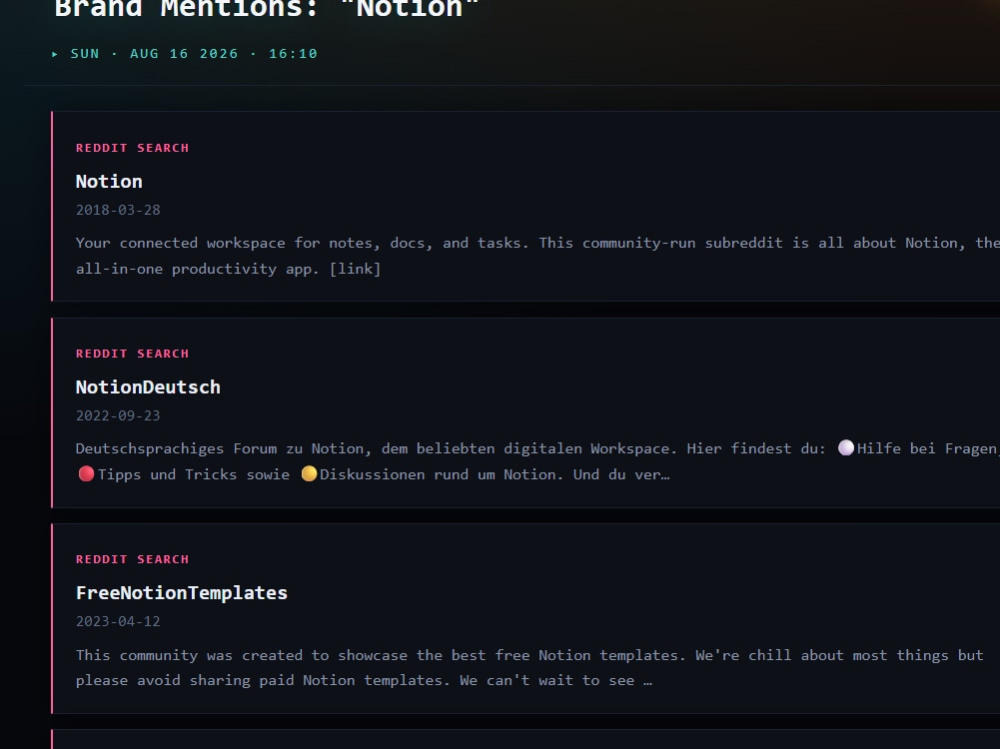
Task: Click the red circle emoji before Tipps
Action: [x=86, y=473]
